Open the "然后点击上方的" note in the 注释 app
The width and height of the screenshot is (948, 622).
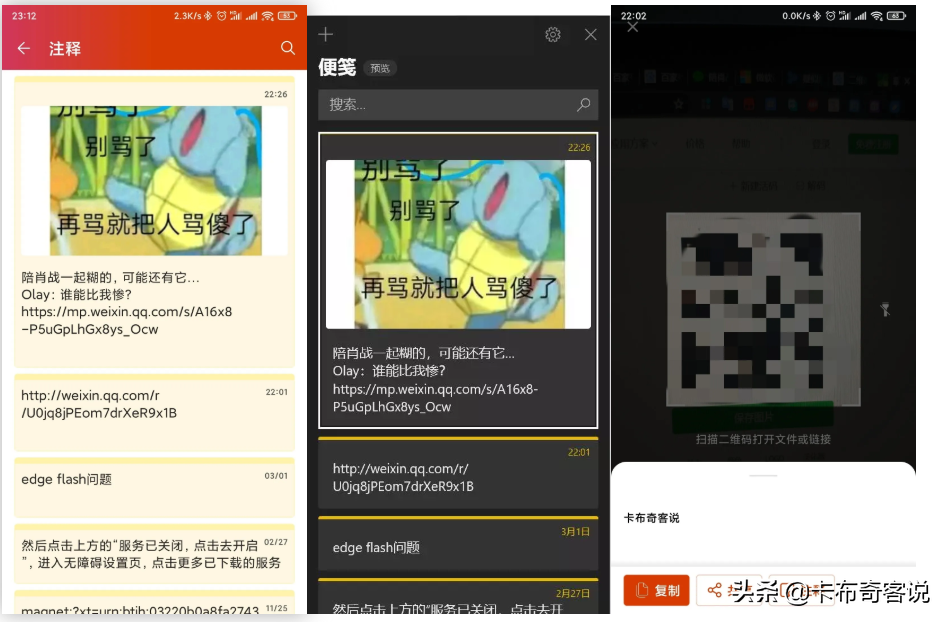point(154,554)
